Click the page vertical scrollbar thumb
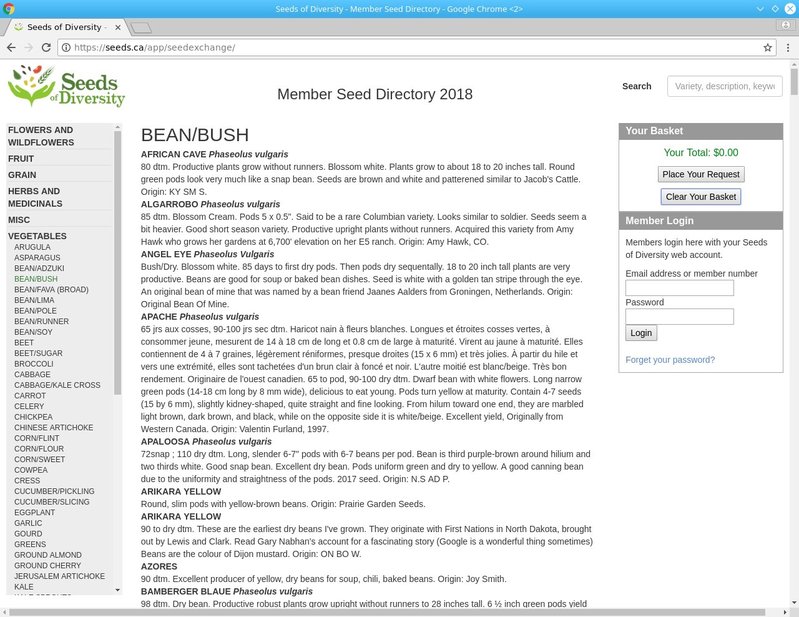Screen dimensions: 799x617 coord(794,82)
